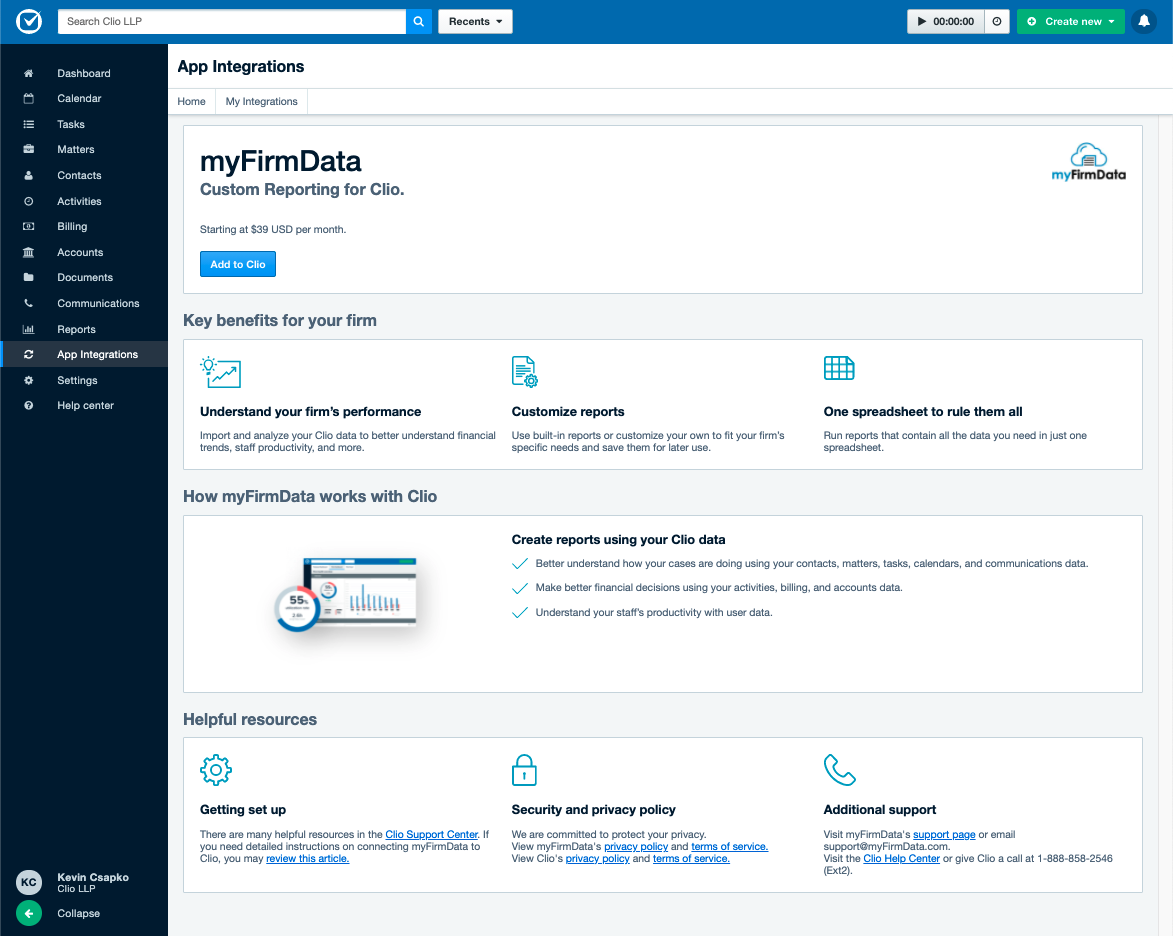Open myFirmData's privacy policy link
Image resolution: width=1173 pixels, height=936 pixels.
pos(636,846)
